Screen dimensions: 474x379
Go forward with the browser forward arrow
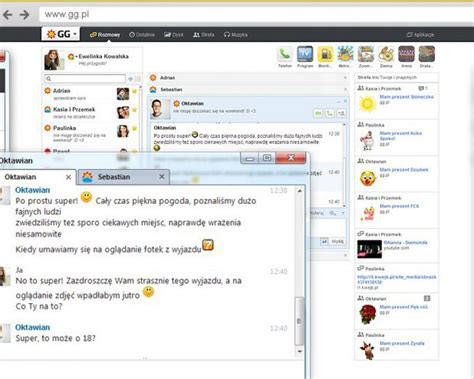coord(24,15)
